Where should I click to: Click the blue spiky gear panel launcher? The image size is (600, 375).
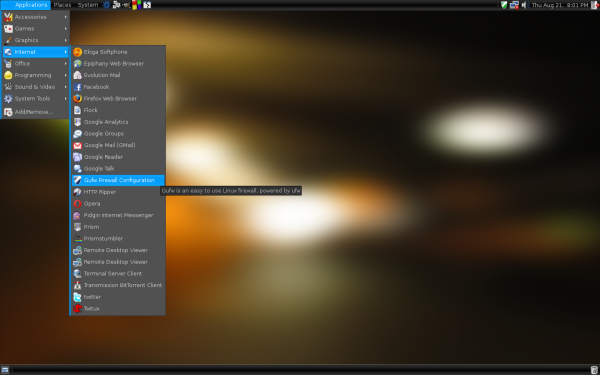[x=106, y=5]
